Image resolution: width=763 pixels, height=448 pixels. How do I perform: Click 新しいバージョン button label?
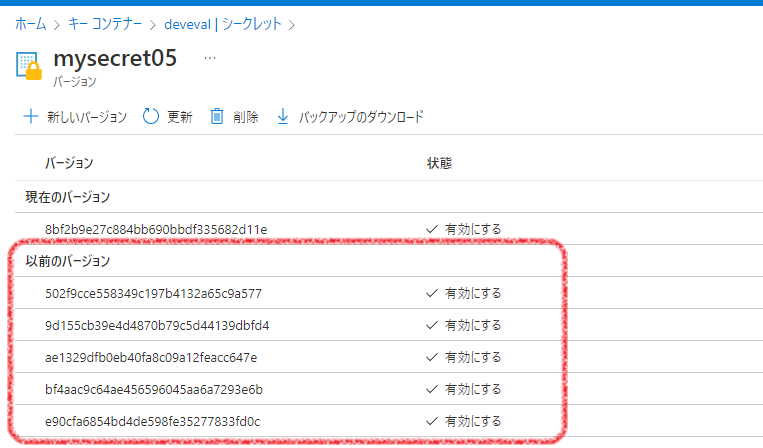click(x=87, y=117)
